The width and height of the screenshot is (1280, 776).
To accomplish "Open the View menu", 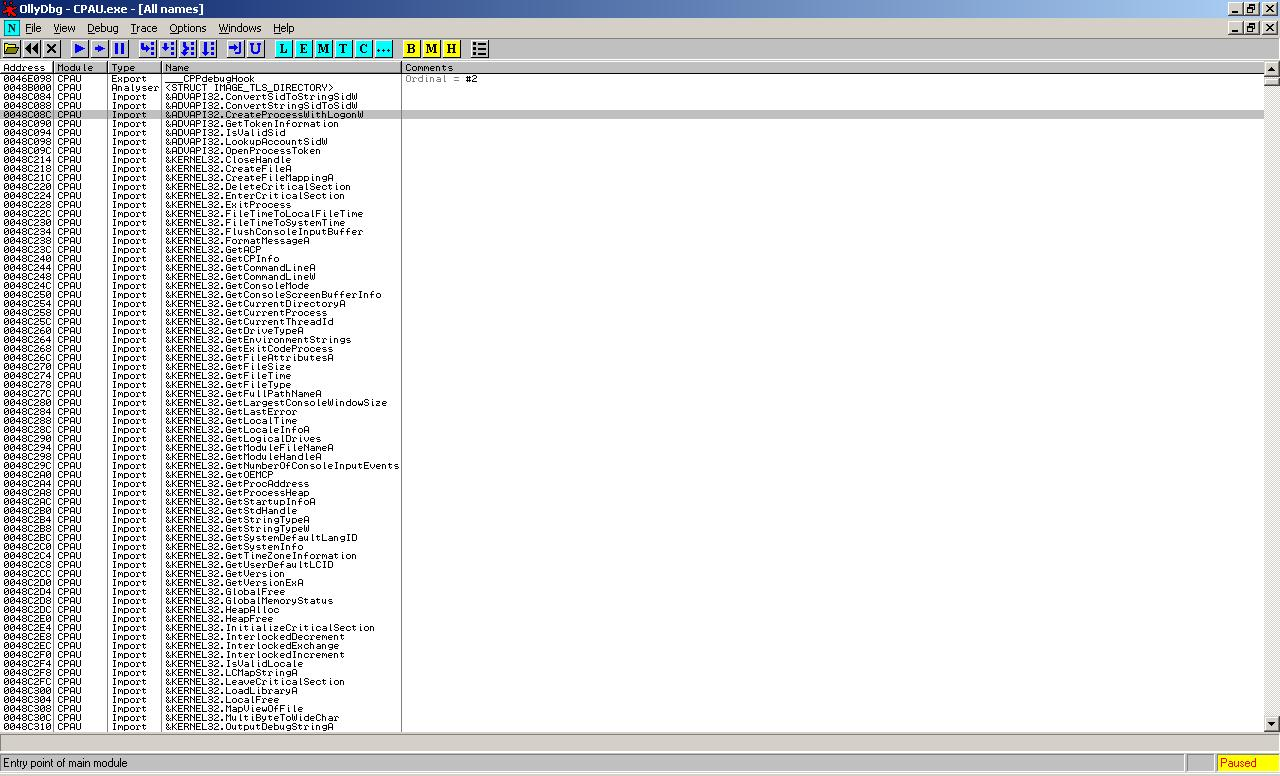I will 64,28.
